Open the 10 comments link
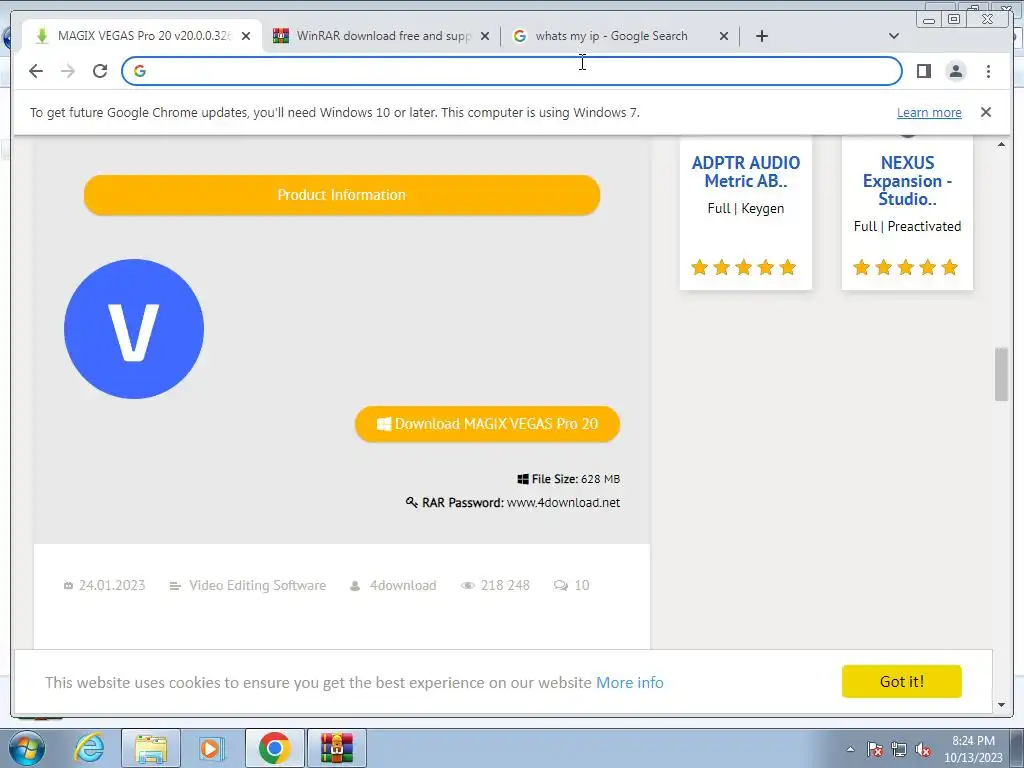Image resolution: width=1024 pixels, height=768 pixels. tap(582, 585)
